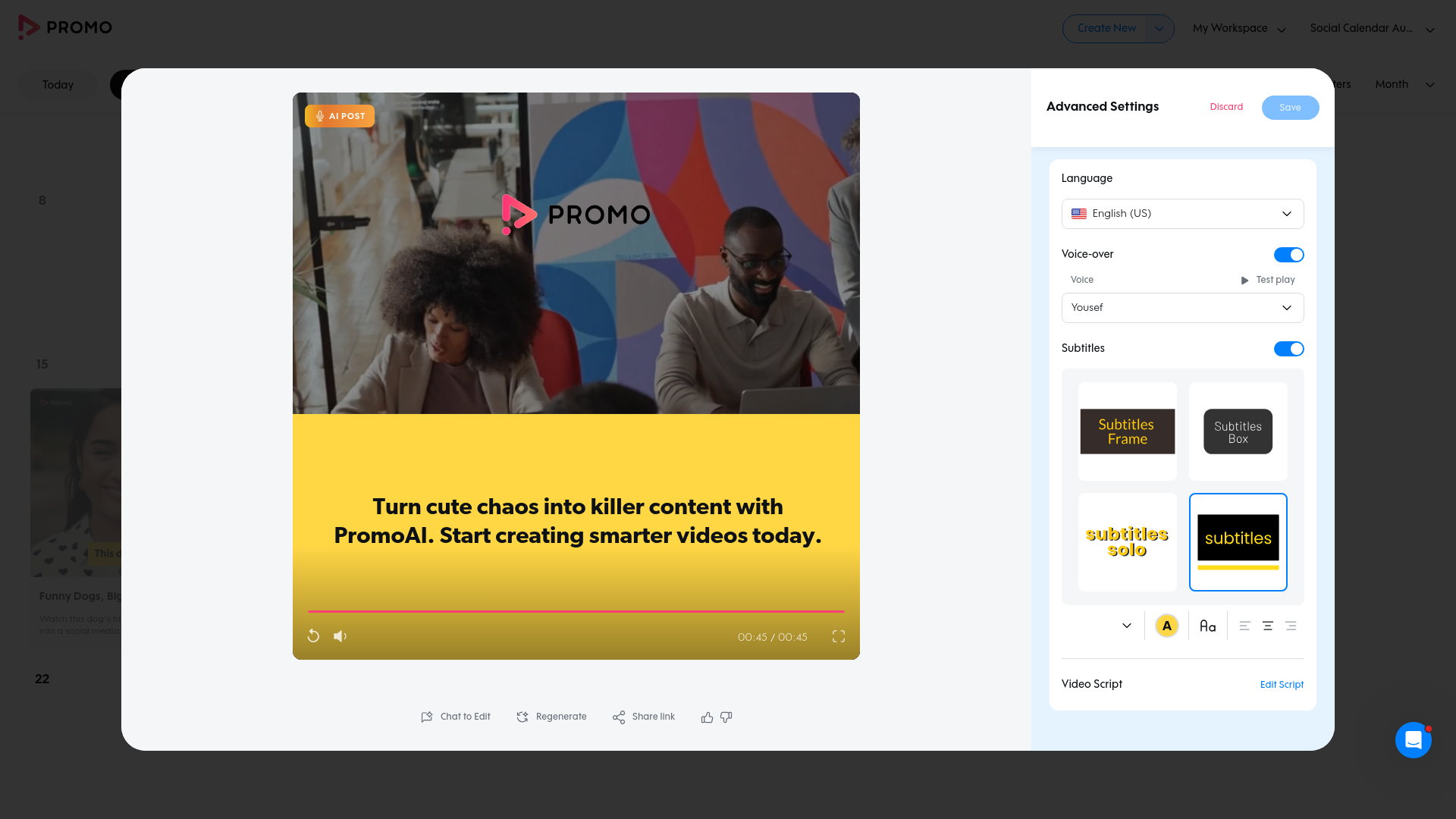
Task: Select the yellow subtitle color swatch
Action: [1167, 626]
